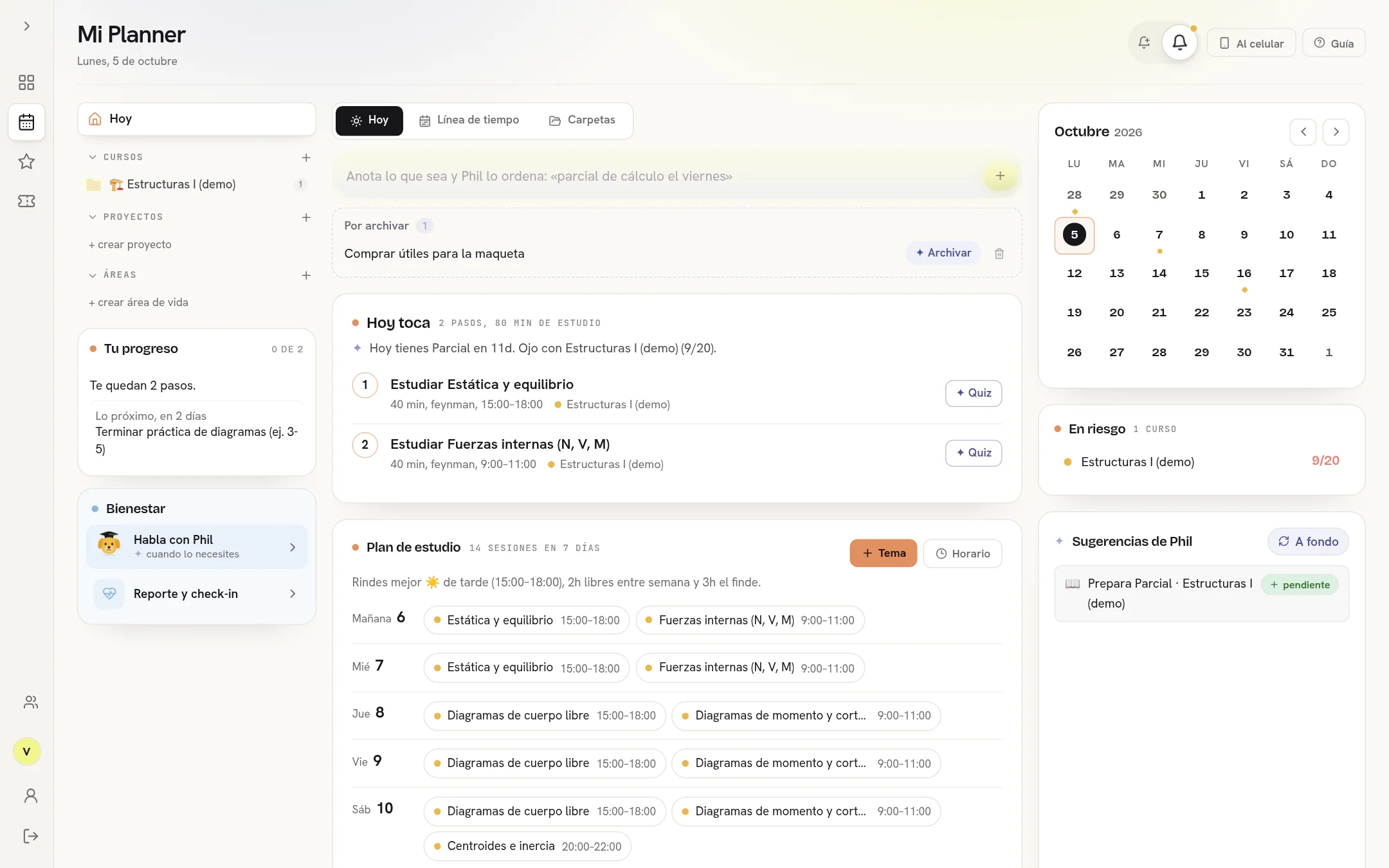
Task: Select October 16 in the calendar
Action: tap(1244, 274)
